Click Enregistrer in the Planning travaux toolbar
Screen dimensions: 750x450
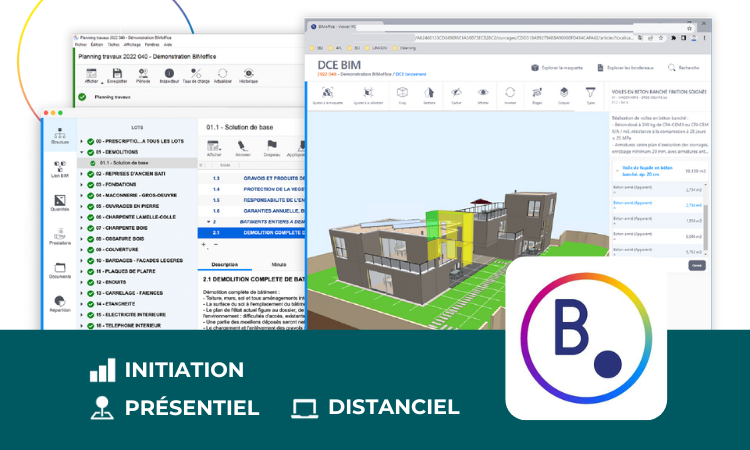tap(117, 76)
